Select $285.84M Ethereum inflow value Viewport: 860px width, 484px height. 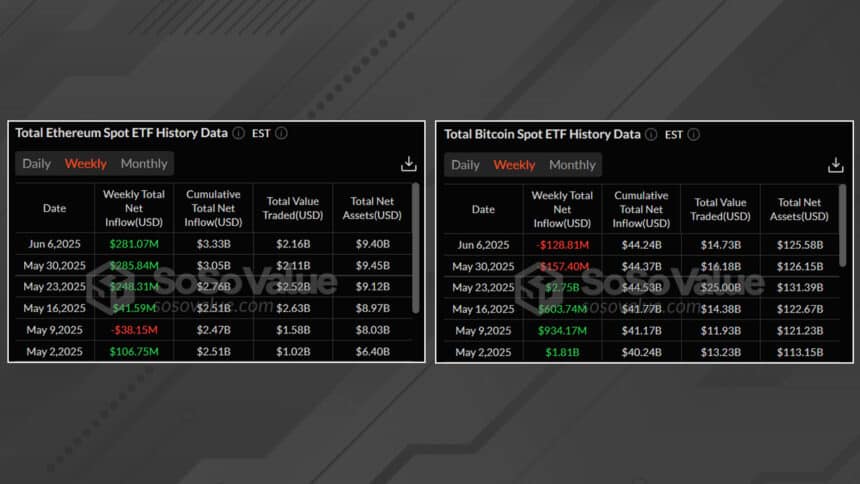134,266
